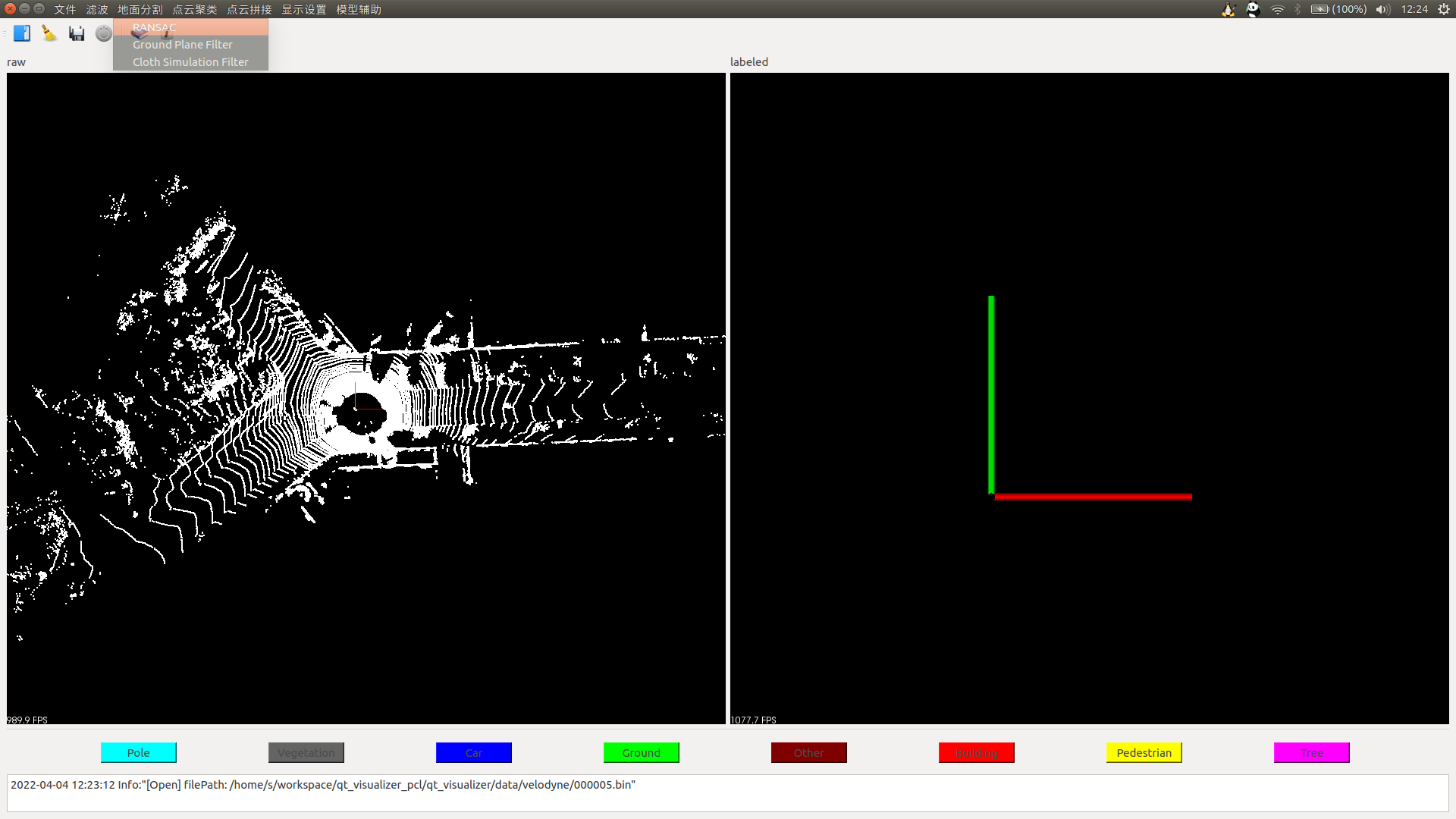Open the 显示设置 menu
The image size is (1456, 819).
coord(304,9)
